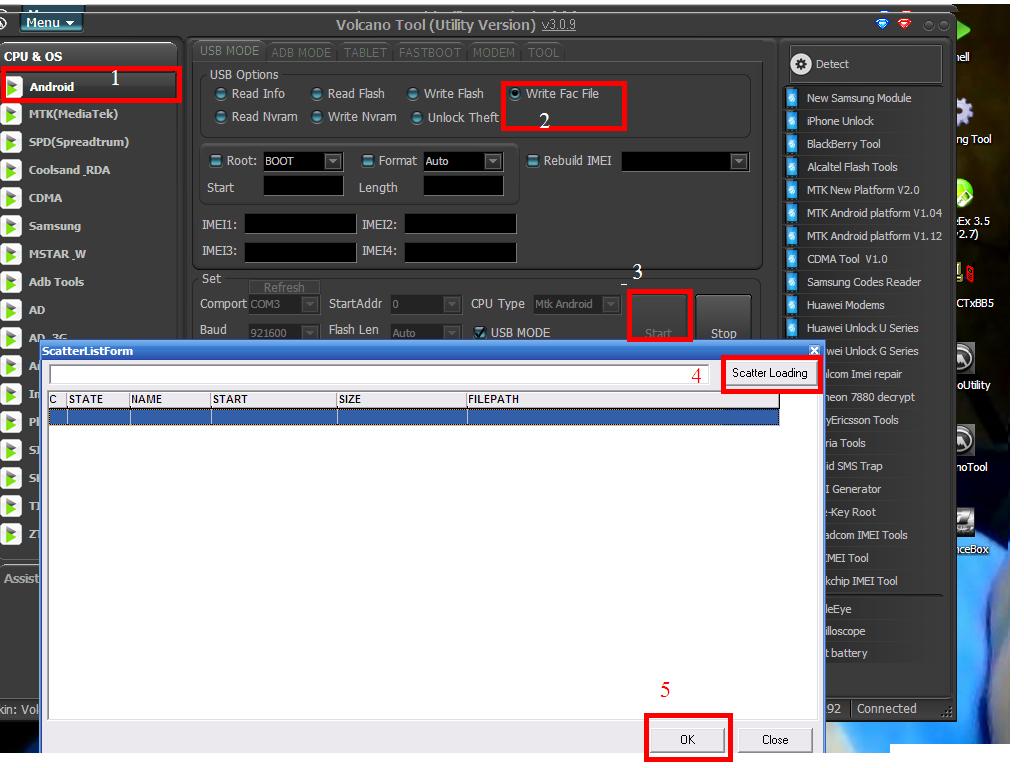
Task: Click the Alcaltel Flash Tools icon
Action: click(792, 167)
